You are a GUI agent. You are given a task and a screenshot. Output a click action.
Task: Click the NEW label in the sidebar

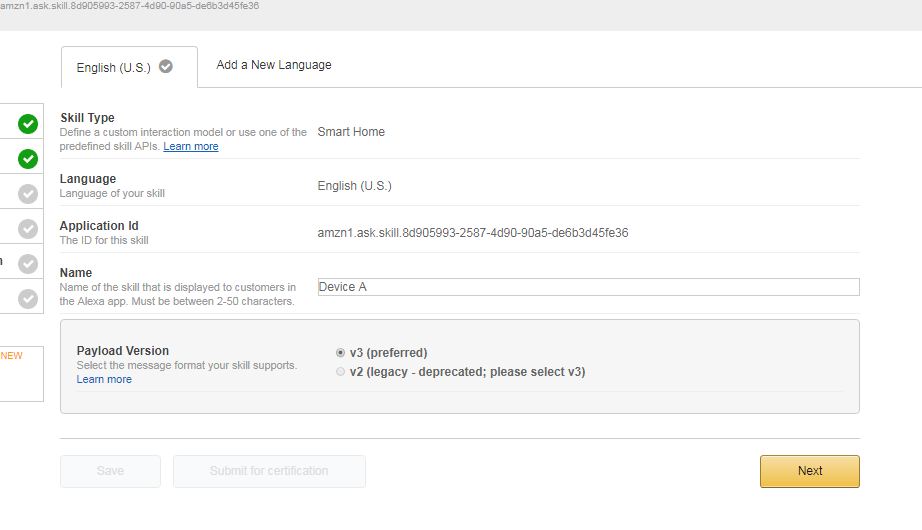[x=11, y=356]
